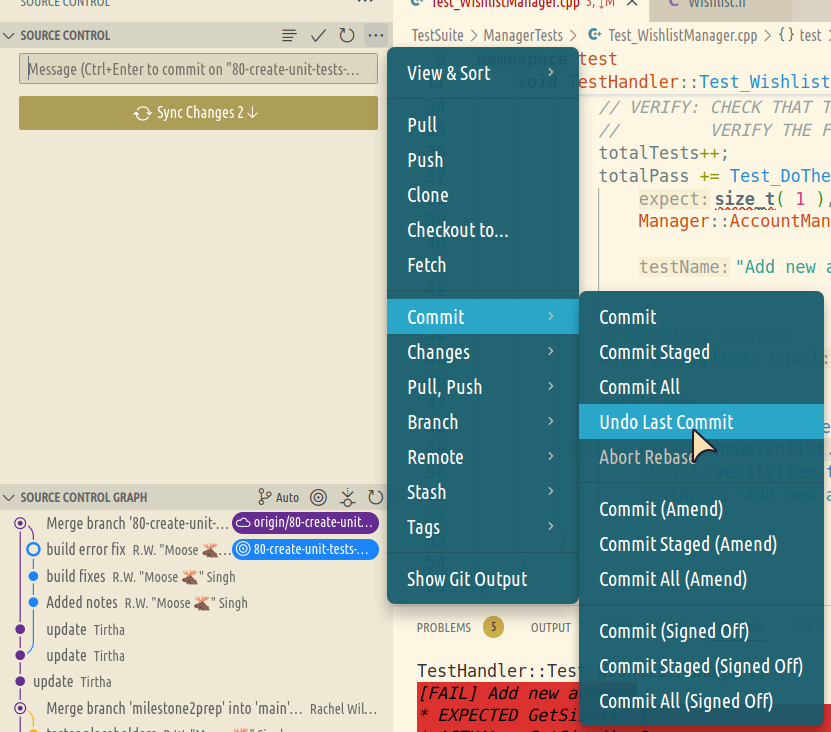Choose Commit (Amend)
This screenshot has width=831, height=732.
701,509
